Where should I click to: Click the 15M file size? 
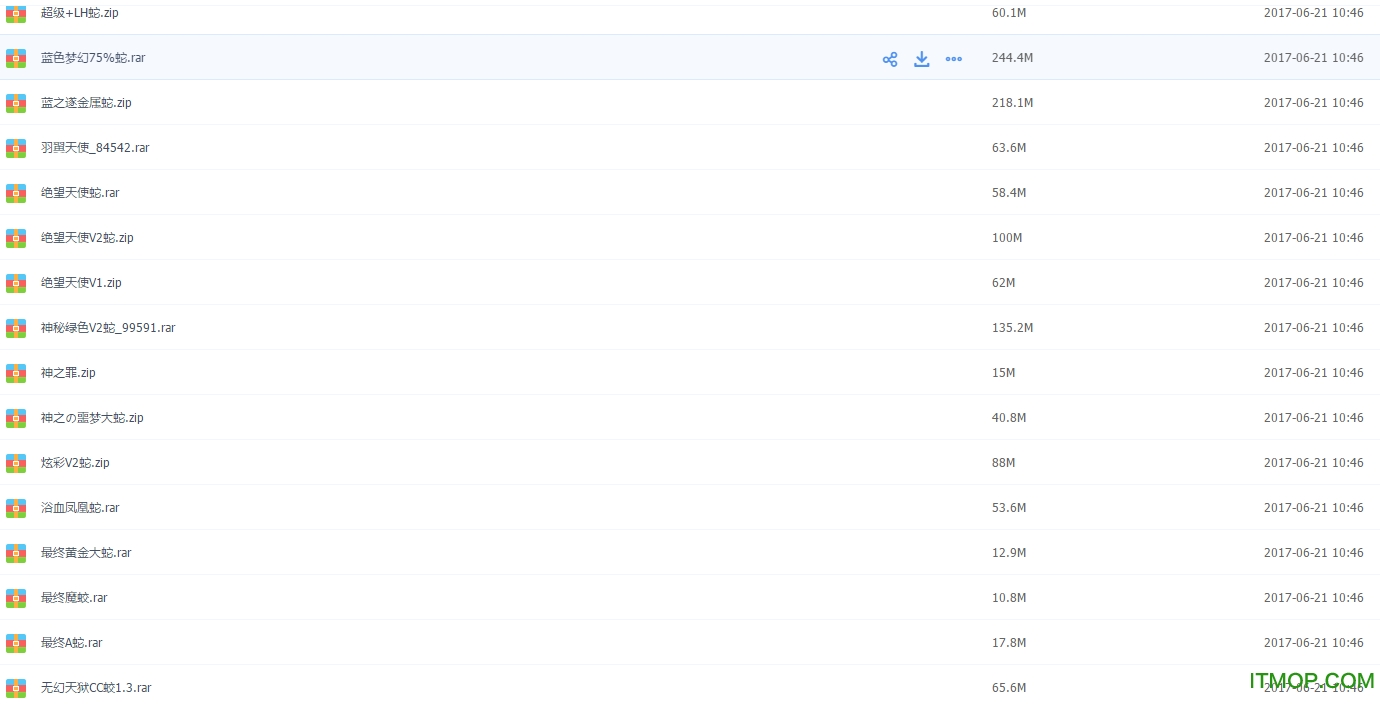point(1004,373)
